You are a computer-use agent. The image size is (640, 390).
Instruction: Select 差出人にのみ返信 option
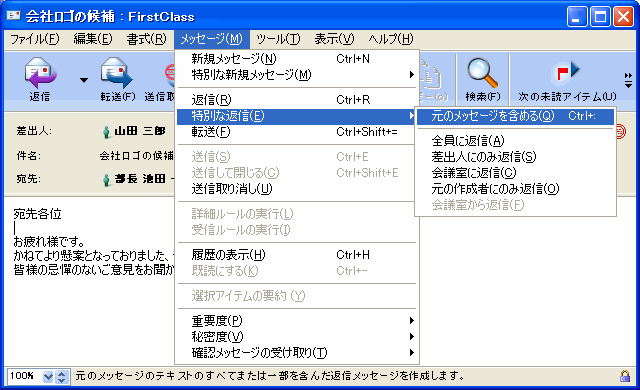tap(515, 157)
